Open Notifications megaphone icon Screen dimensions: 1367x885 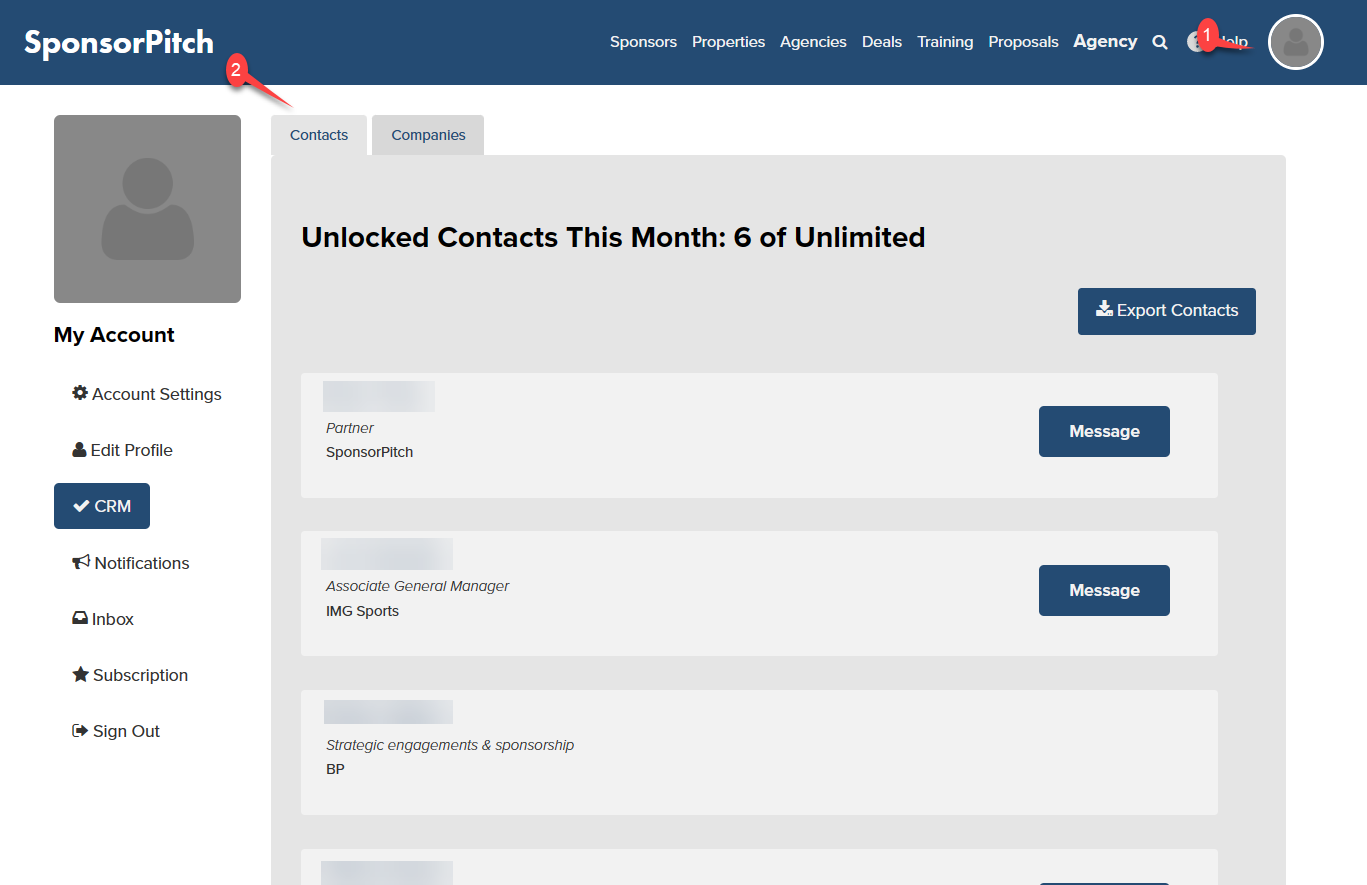[81, 562]
